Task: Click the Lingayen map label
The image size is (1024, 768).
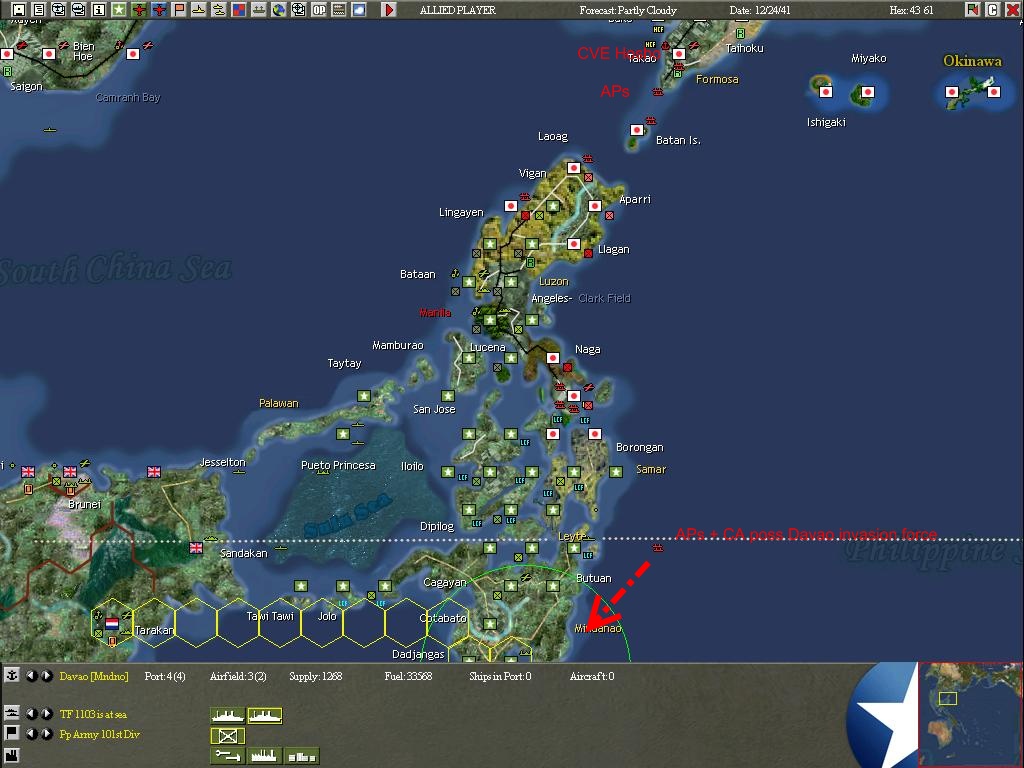Action: coord(461,212)
